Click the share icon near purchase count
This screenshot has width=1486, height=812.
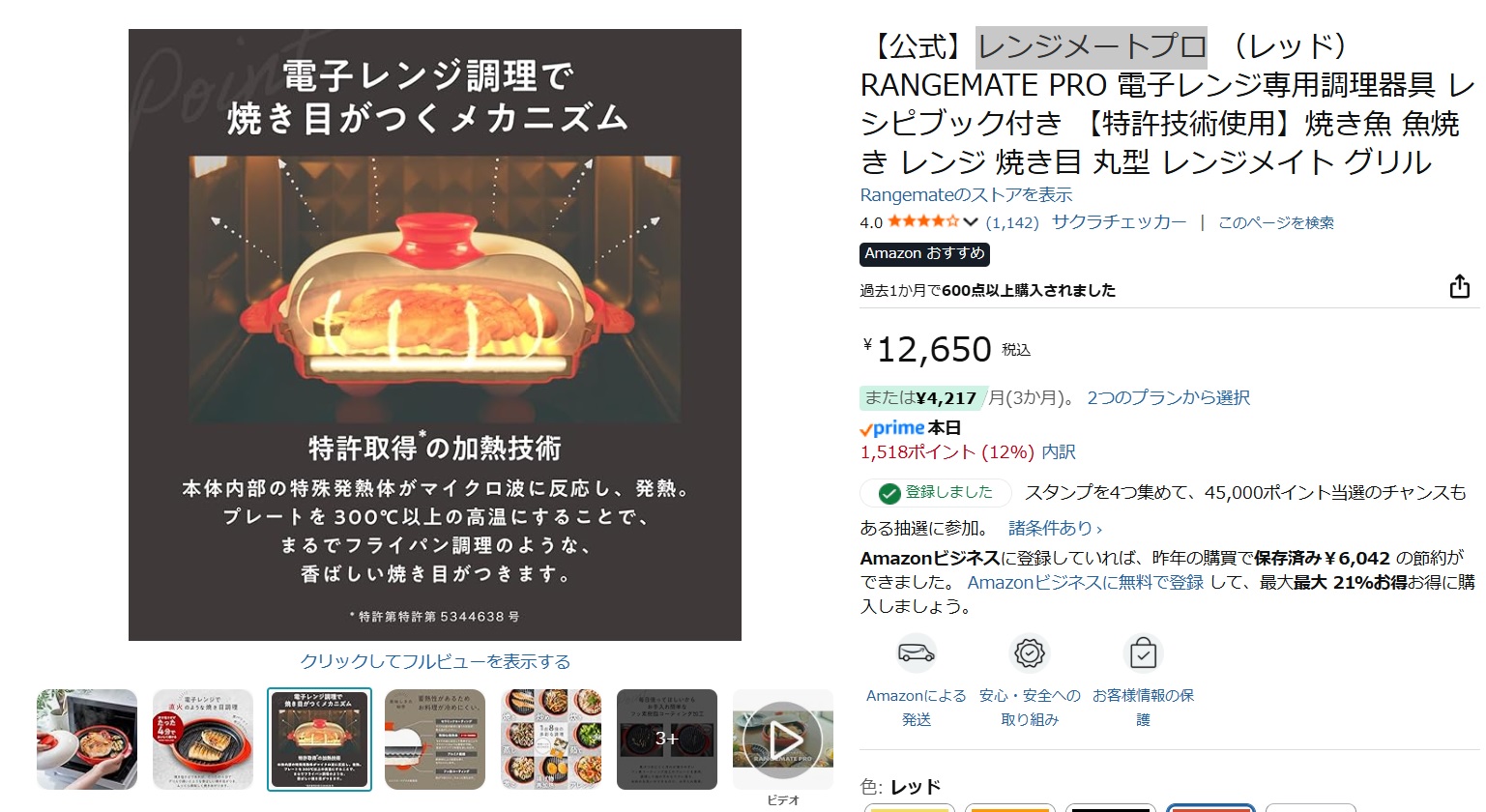tap(1459, 287)
